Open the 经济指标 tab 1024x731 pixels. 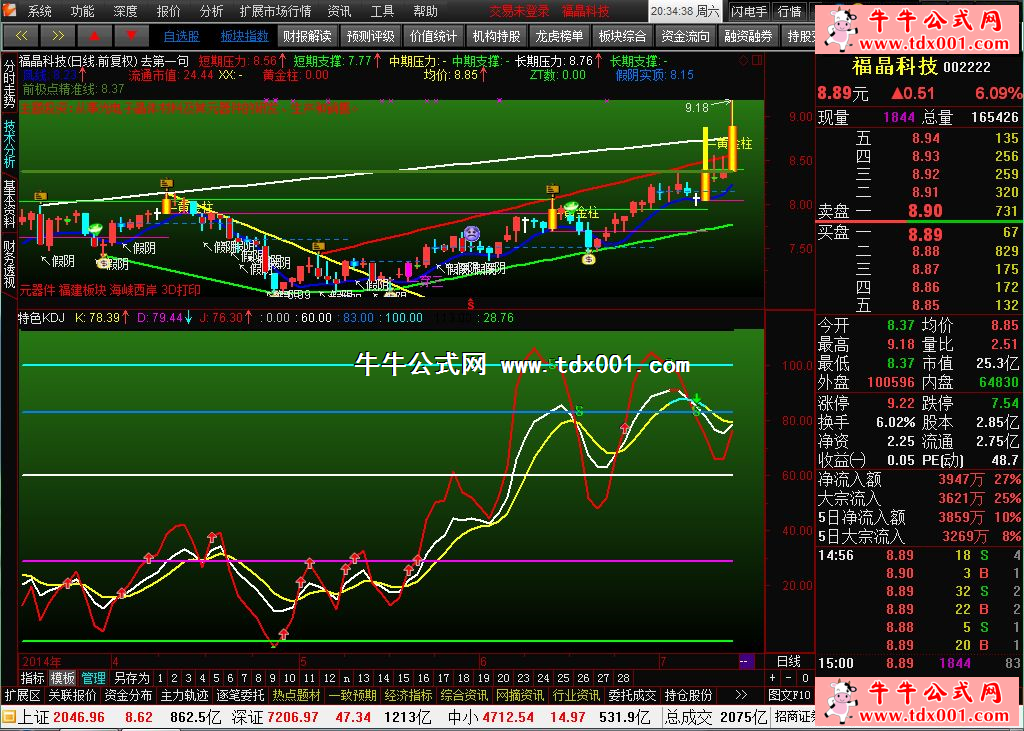408,695
